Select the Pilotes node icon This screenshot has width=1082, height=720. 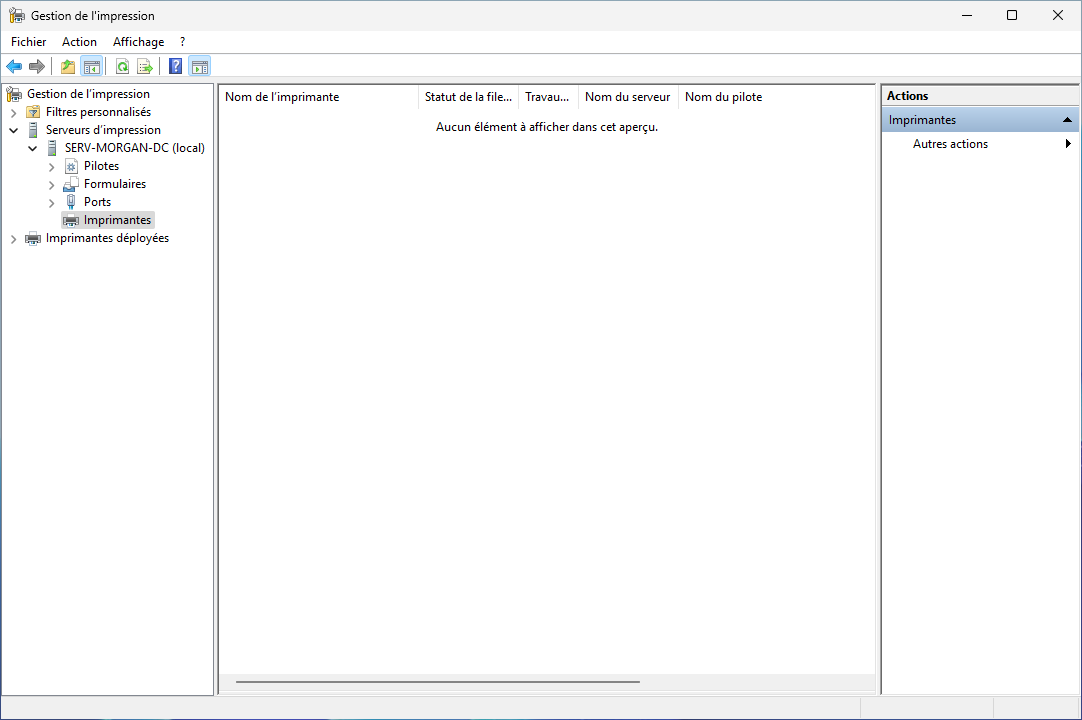[x=71, y=166]
